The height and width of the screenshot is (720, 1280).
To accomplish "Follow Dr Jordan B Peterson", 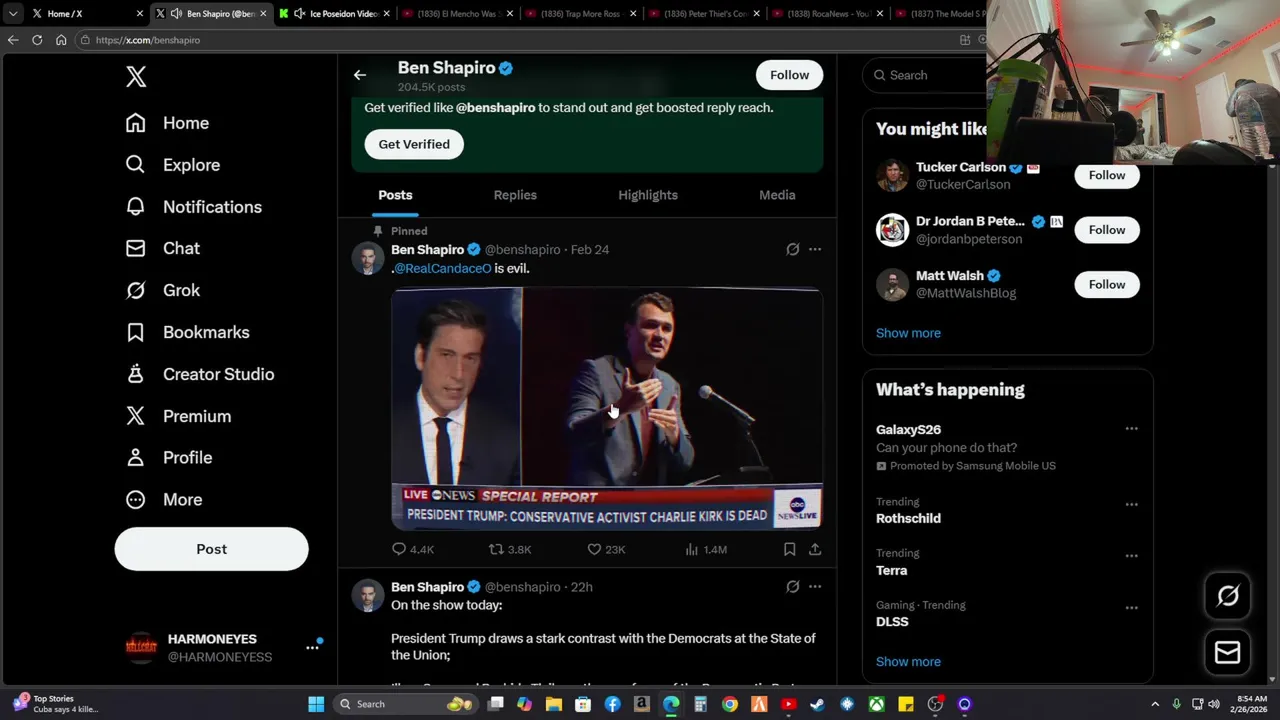I will 1107,230.
